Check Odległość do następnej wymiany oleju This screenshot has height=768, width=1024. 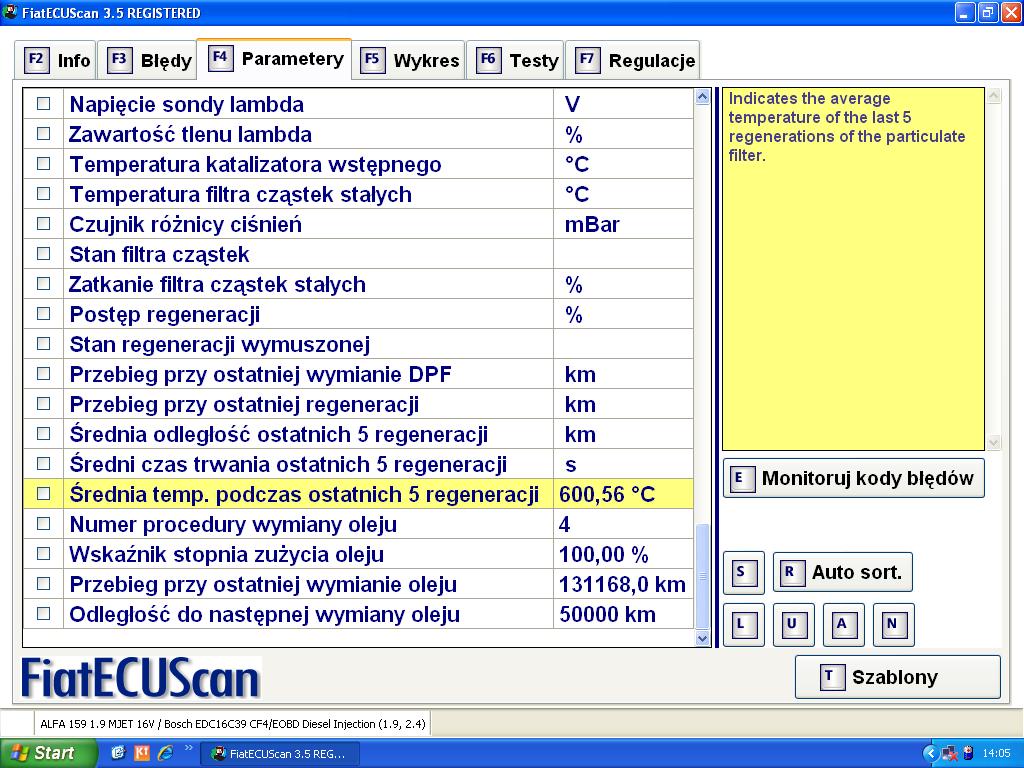43,614
